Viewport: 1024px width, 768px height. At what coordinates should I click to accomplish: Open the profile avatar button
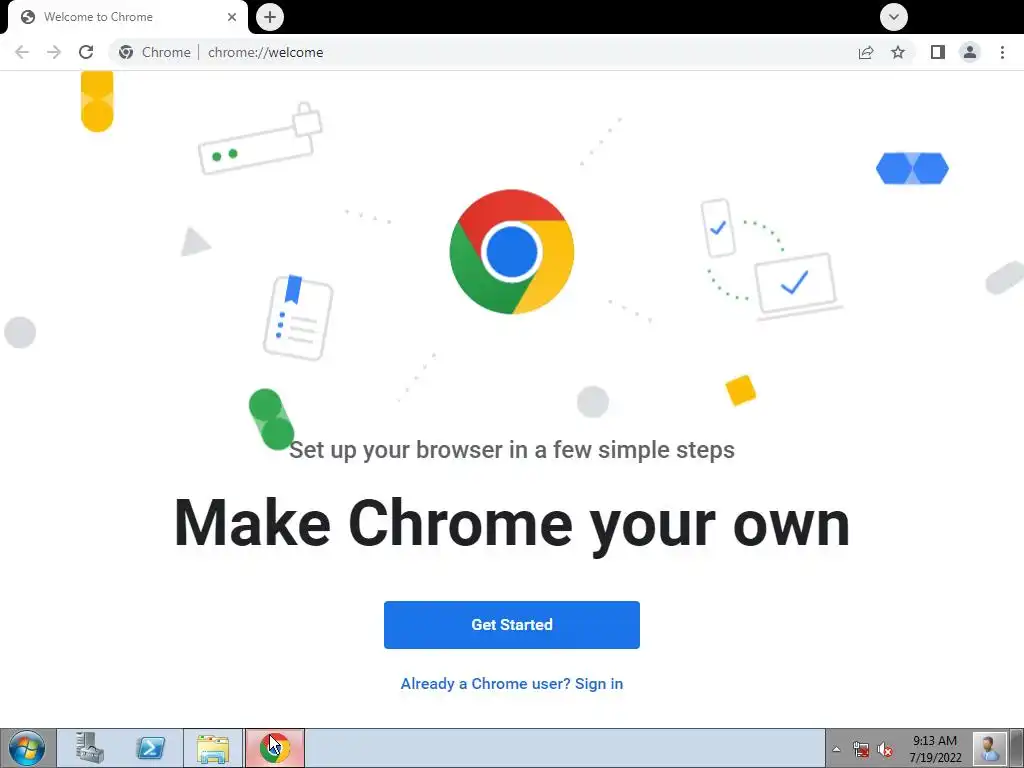[970, 52]
